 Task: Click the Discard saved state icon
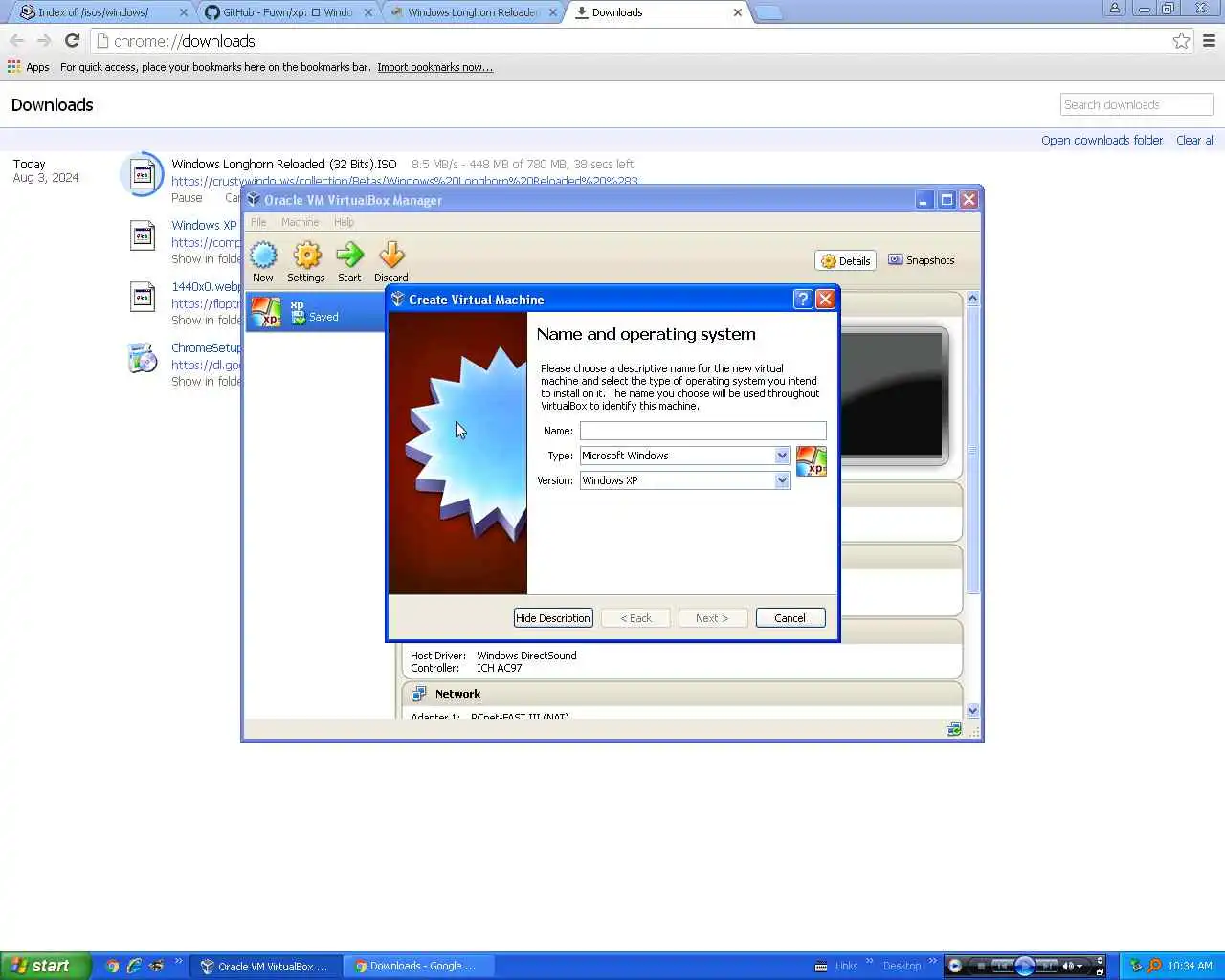click(390, 261)
